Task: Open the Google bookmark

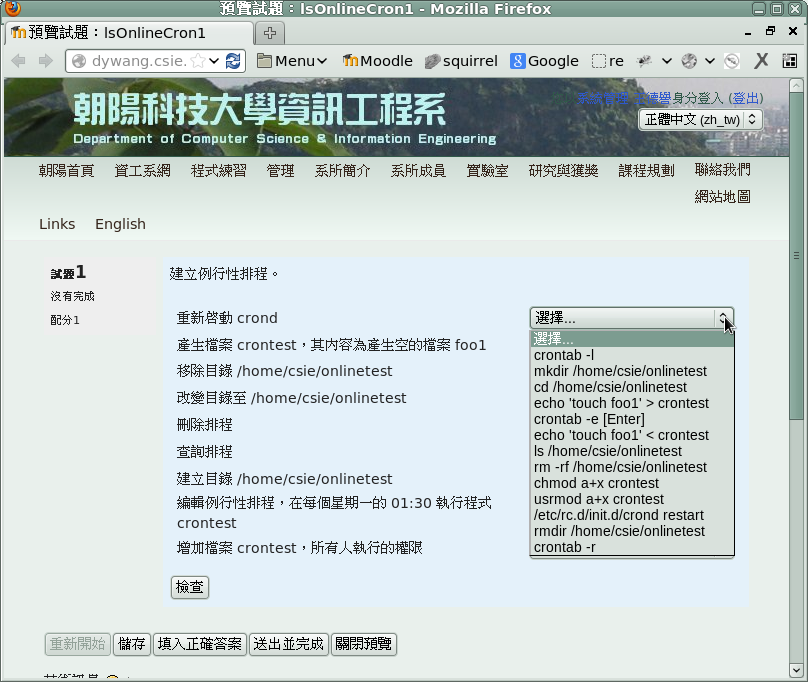Action: click(544, 61)
